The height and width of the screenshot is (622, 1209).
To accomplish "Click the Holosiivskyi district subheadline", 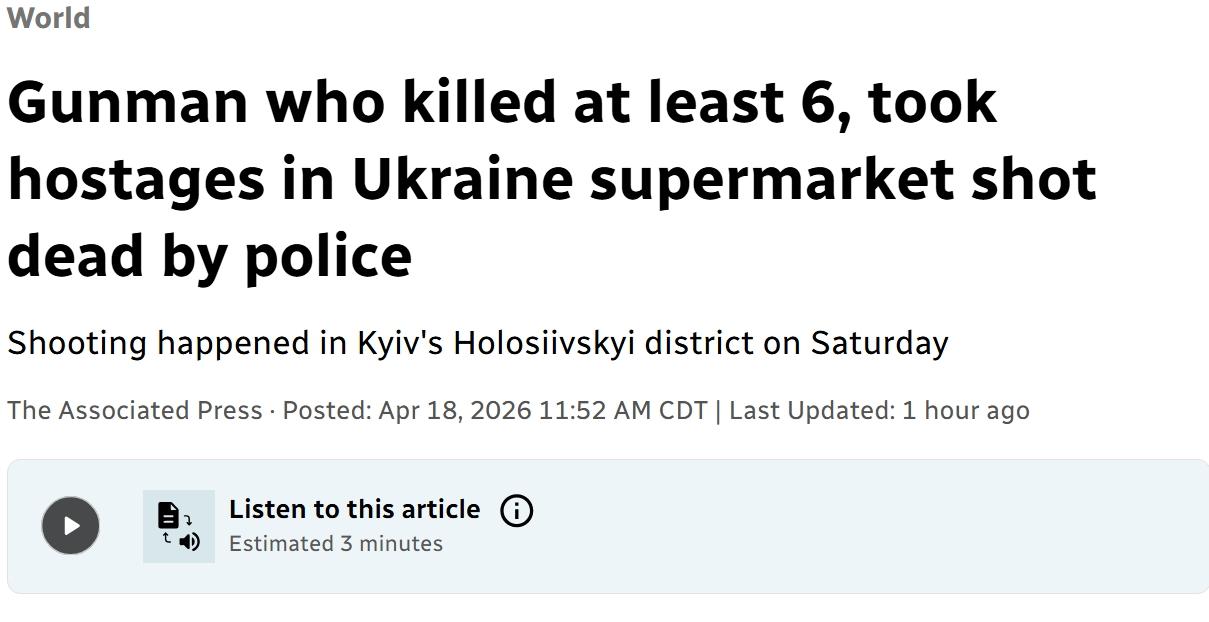I will click(477, 343).
